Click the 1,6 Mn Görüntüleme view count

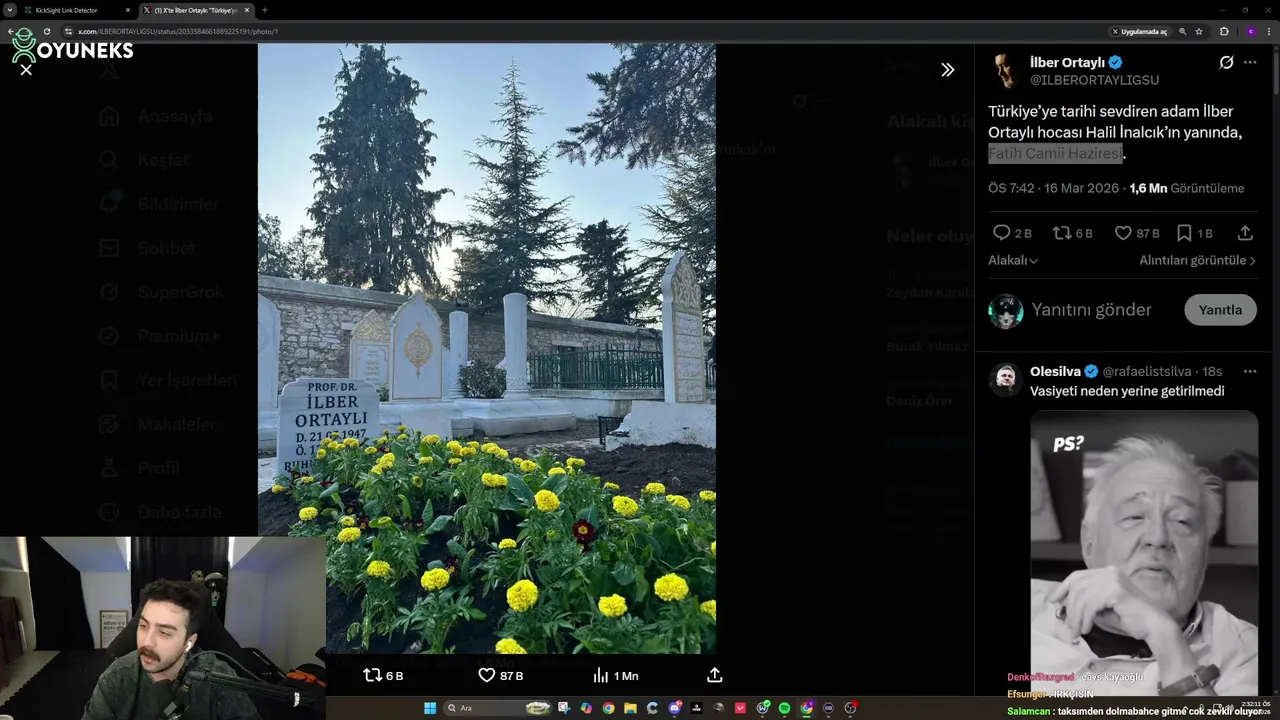click(1187, 188)
